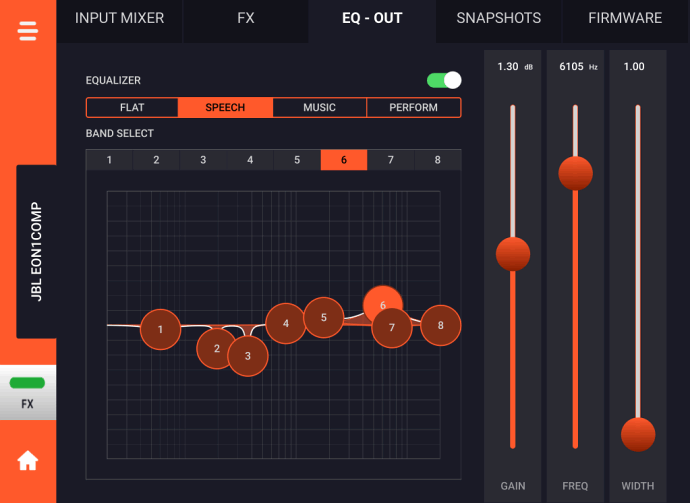Disable the Equalizer switch
Screen dimensions: 690x503
[444, 80]
